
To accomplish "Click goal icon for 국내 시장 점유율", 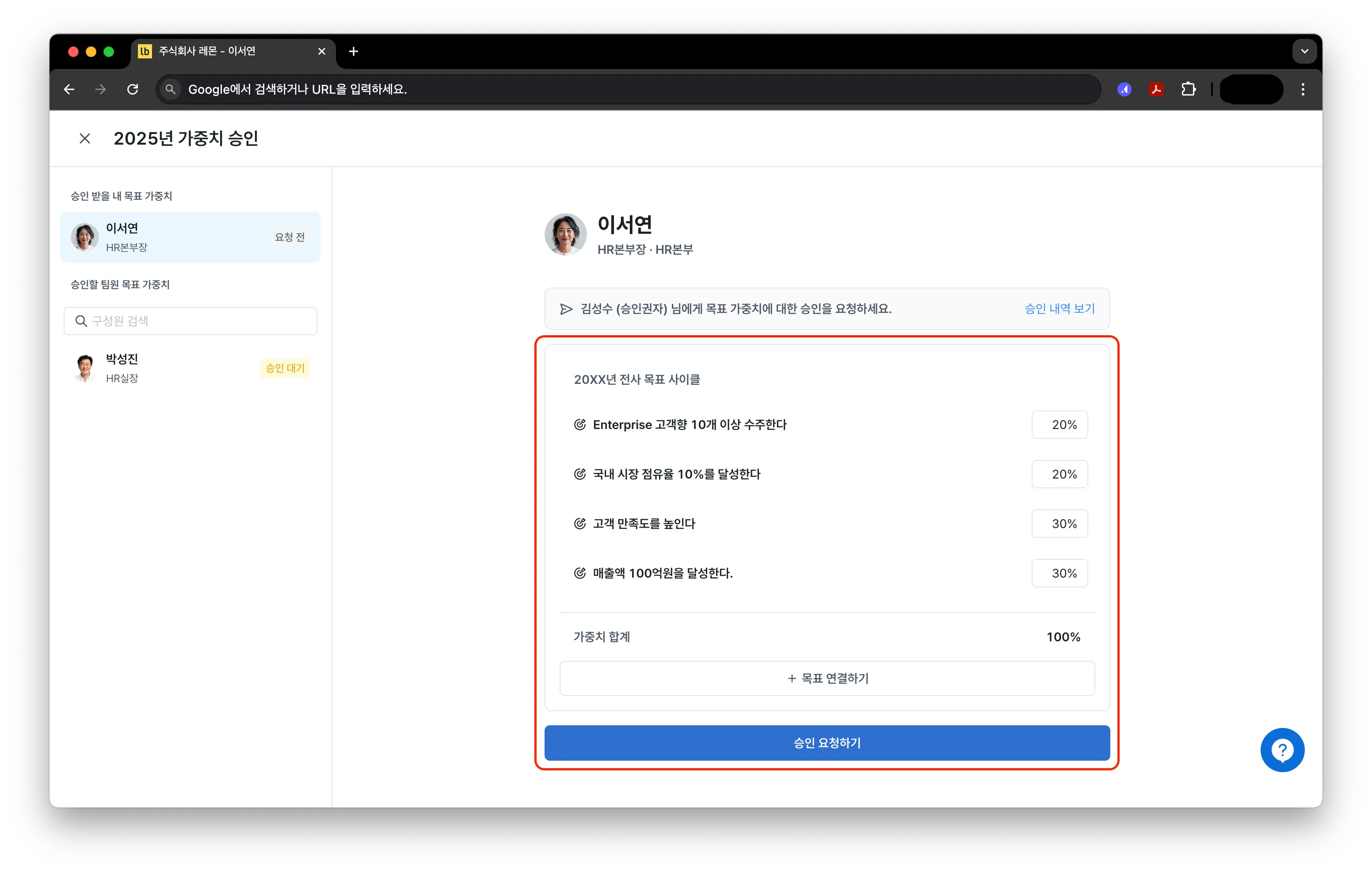I will 579,474.
